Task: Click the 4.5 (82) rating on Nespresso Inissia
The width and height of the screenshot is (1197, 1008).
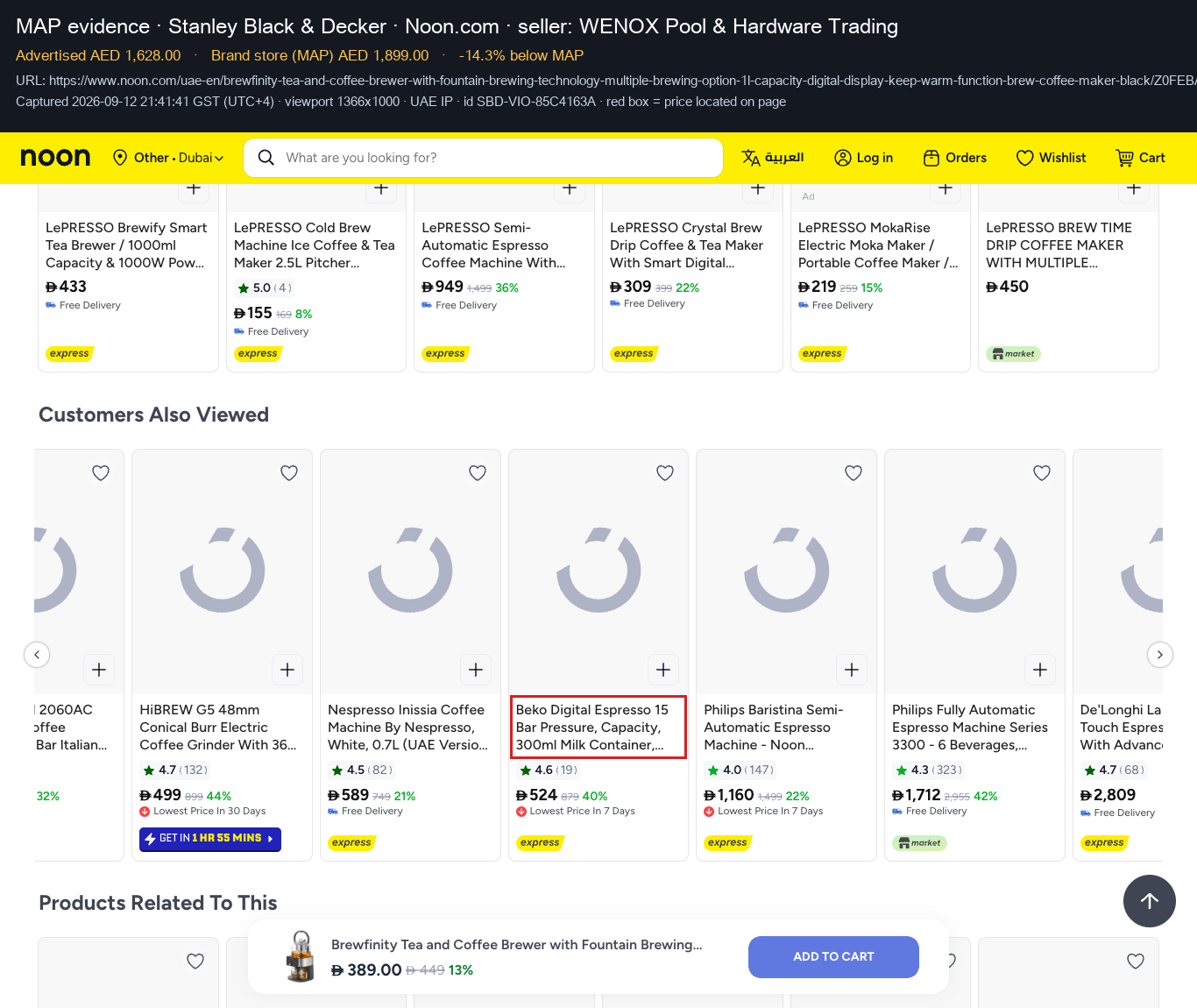Action: click(361, 770)
